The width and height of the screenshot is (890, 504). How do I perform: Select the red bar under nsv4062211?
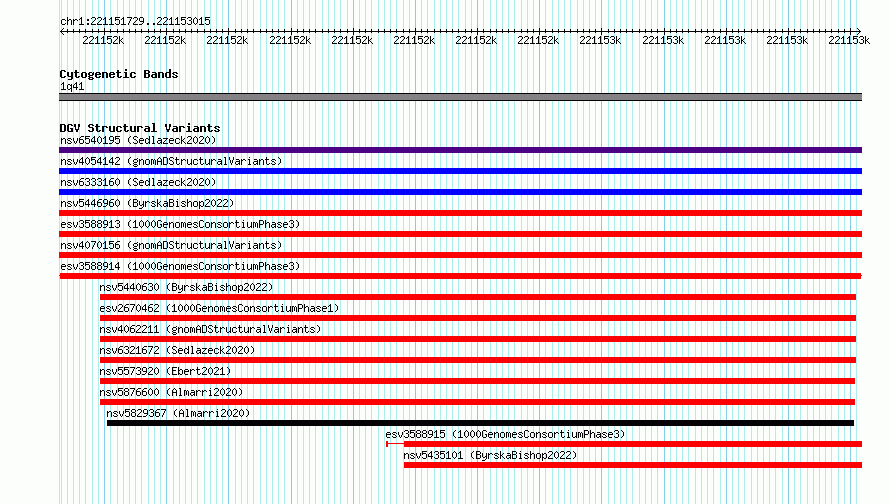[478, 339]
